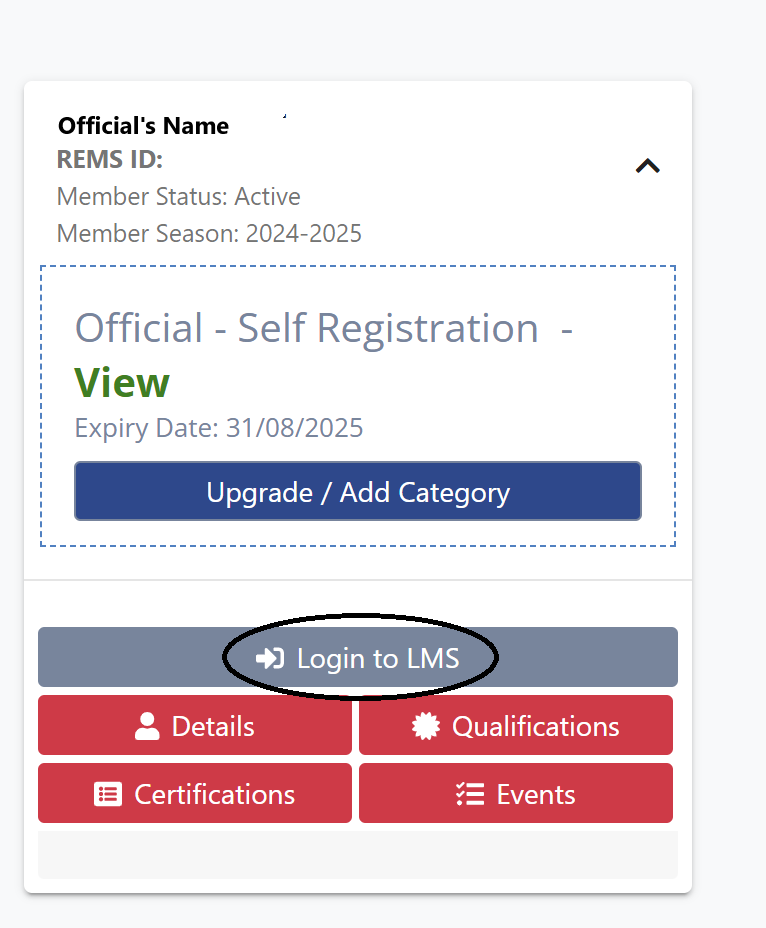This screenshot has height=928, width=766.
Task: Show the Qualifications section label
Action: [535, 726]
